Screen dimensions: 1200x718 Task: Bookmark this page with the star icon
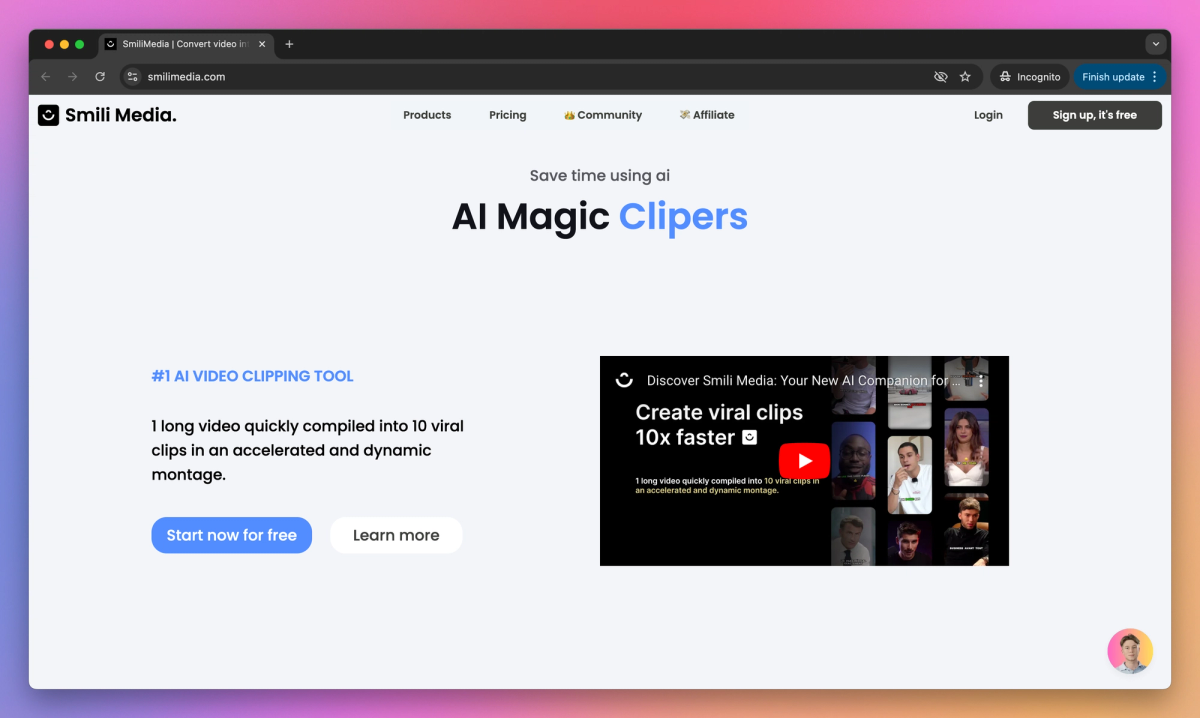pyautogui.click(x=965, y=77)
